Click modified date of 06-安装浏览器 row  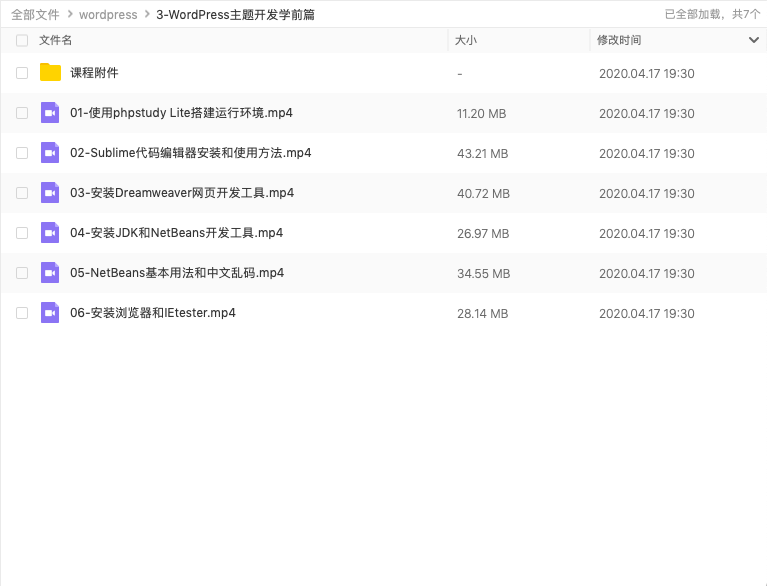(x=647, y=314)
